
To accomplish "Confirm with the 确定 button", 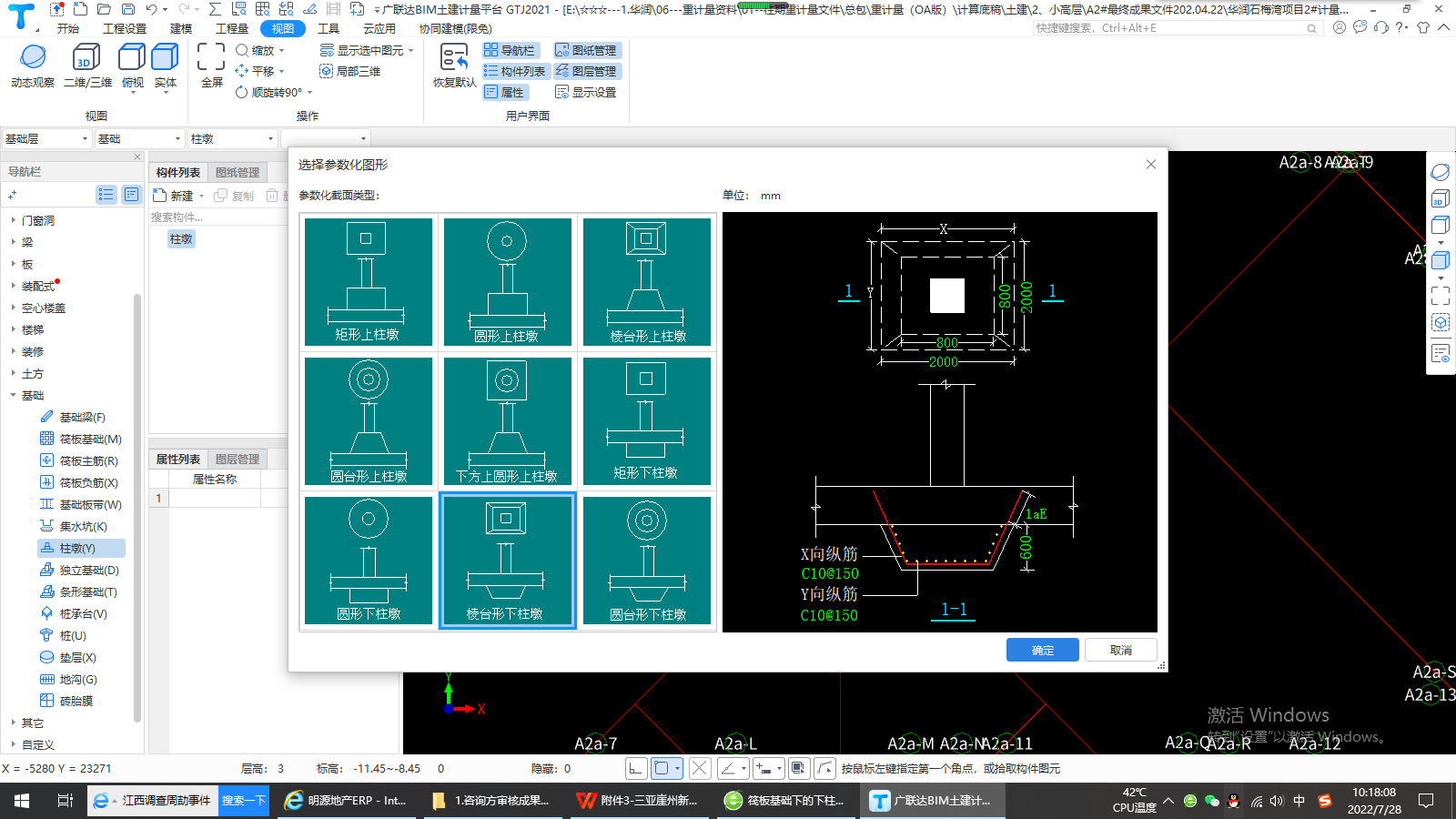I will tap(1043, 650).
